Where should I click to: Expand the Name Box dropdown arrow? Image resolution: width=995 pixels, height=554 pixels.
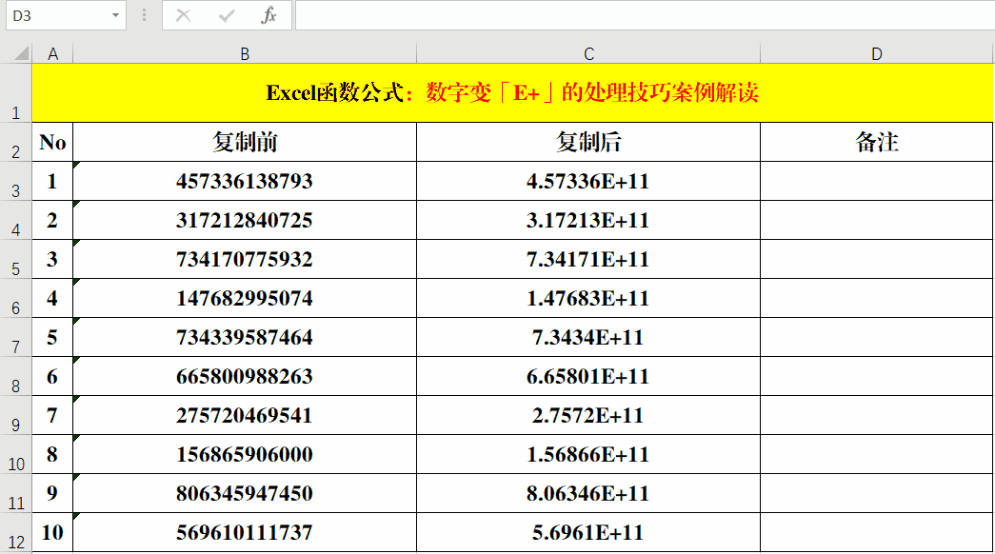point(115,15)
